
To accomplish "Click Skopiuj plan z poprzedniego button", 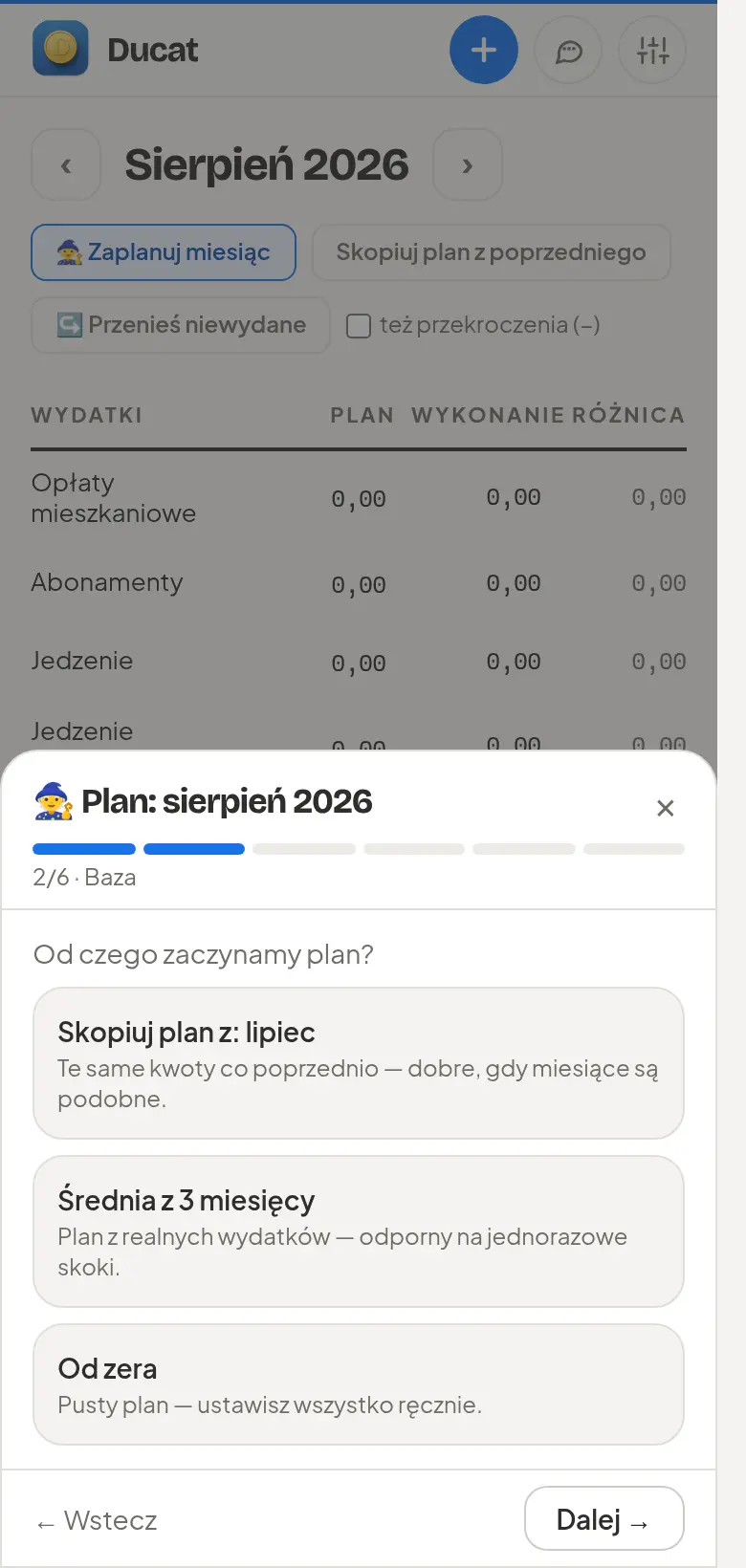I will coord(492,252).
